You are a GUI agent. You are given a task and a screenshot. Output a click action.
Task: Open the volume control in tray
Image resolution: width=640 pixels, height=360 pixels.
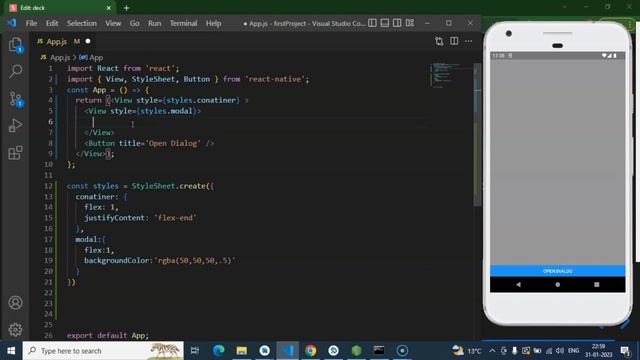pos(560,351)
